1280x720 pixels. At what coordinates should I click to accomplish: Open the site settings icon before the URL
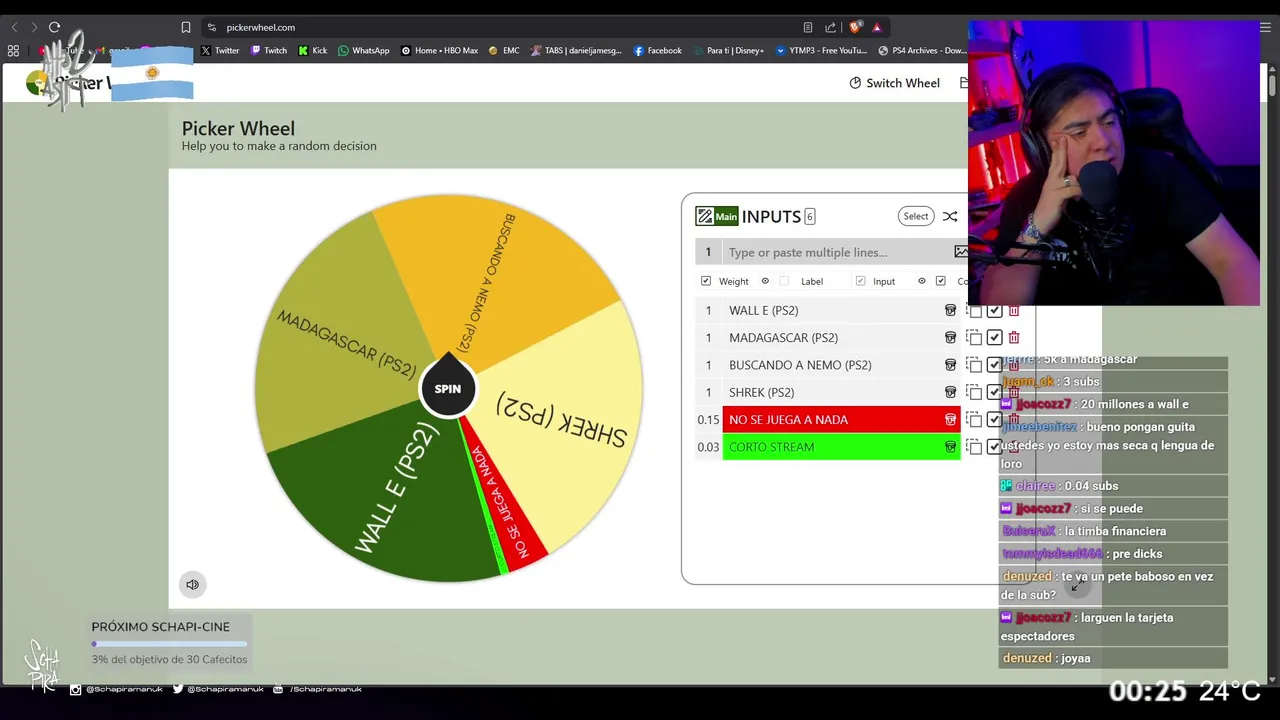212,27
